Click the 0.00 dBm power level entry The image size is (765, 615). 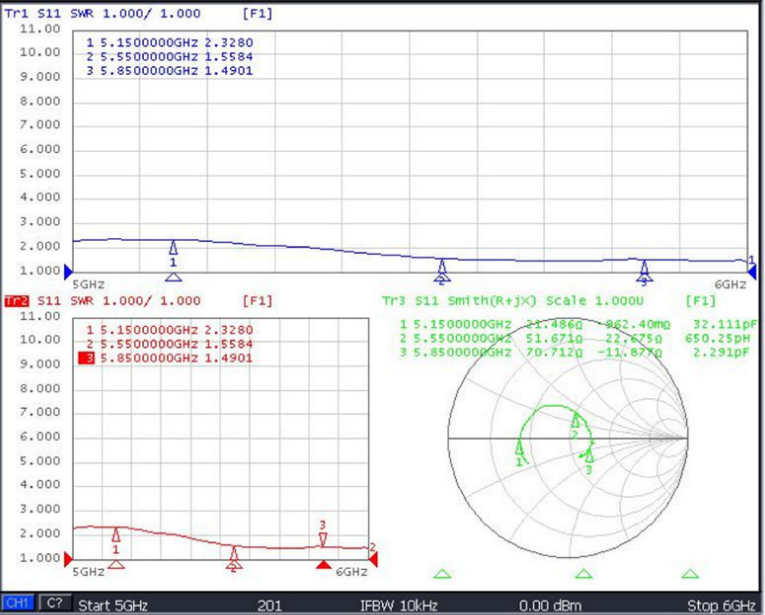[550, 605]
